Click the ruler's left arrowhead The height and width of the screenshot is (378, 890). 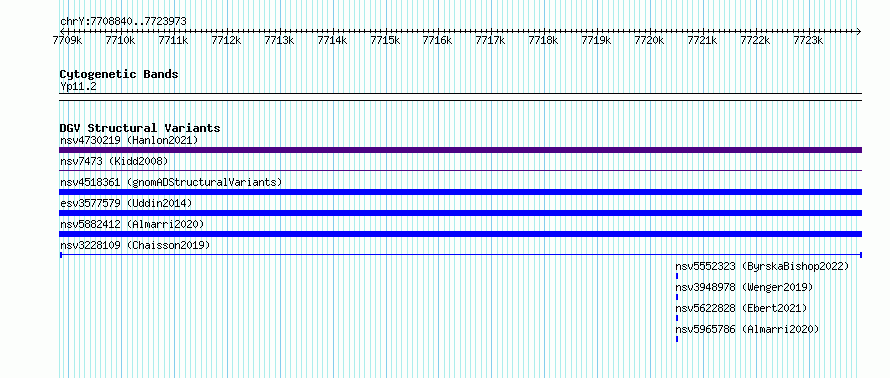[62, 31]
